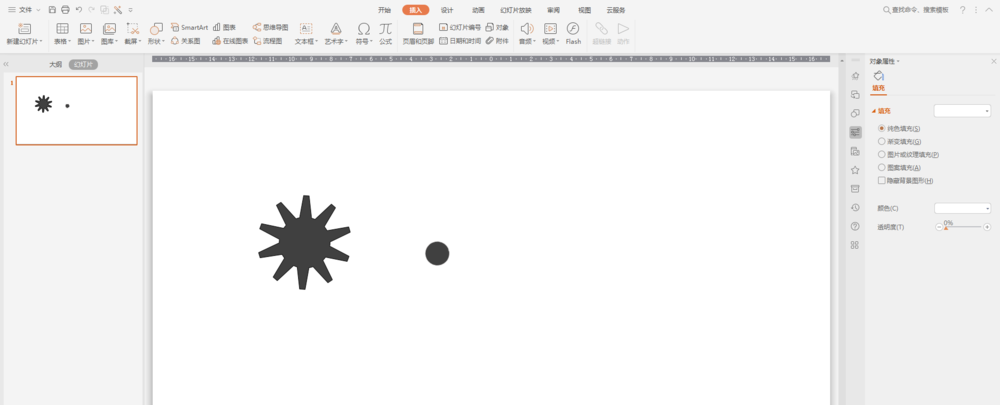Click the help question mark in title bar

(x=962, y=10)
